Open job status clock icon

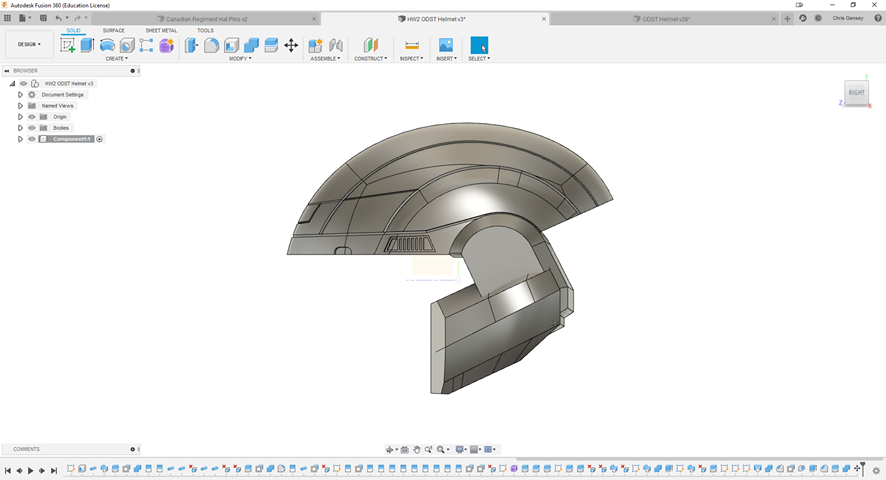(818, 18)
